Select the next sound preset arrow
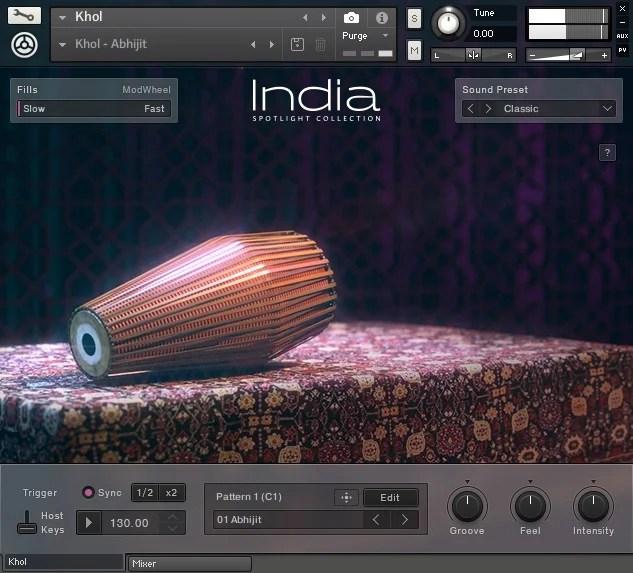633x573 pixels. (x=488, y=109)
